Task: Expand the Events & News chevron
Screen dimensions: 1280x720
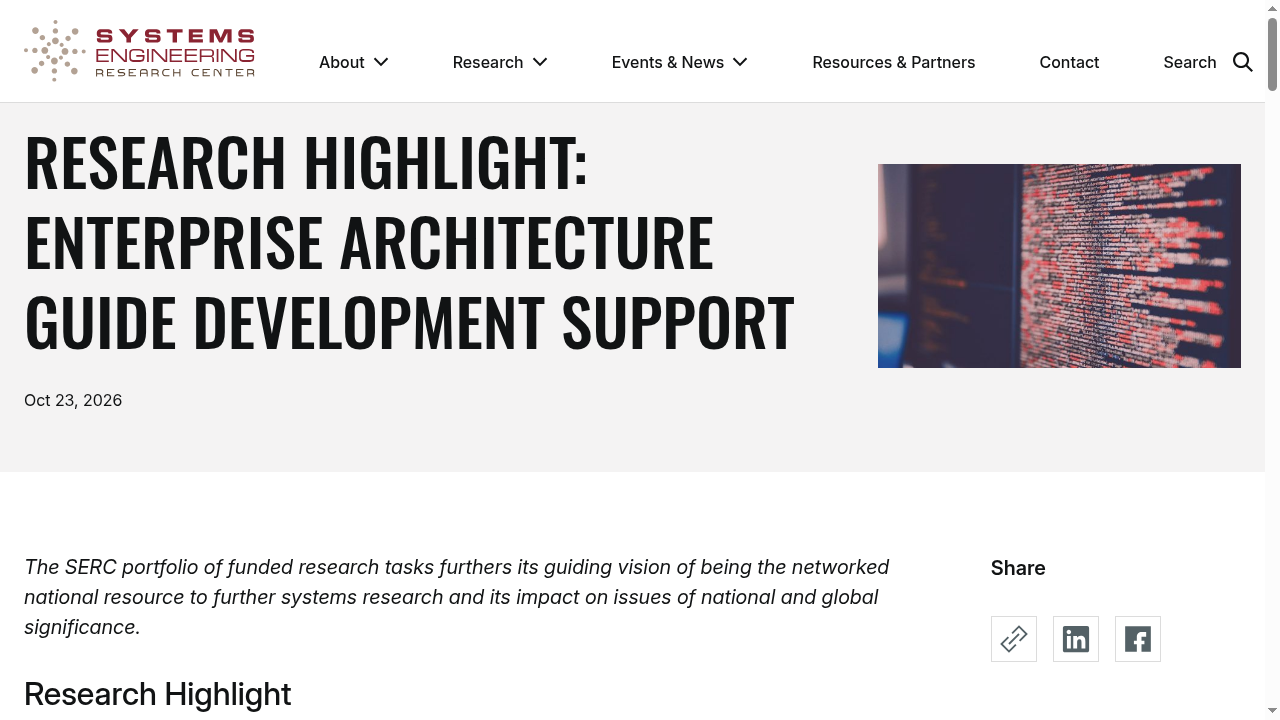Action: pos(740,62)
